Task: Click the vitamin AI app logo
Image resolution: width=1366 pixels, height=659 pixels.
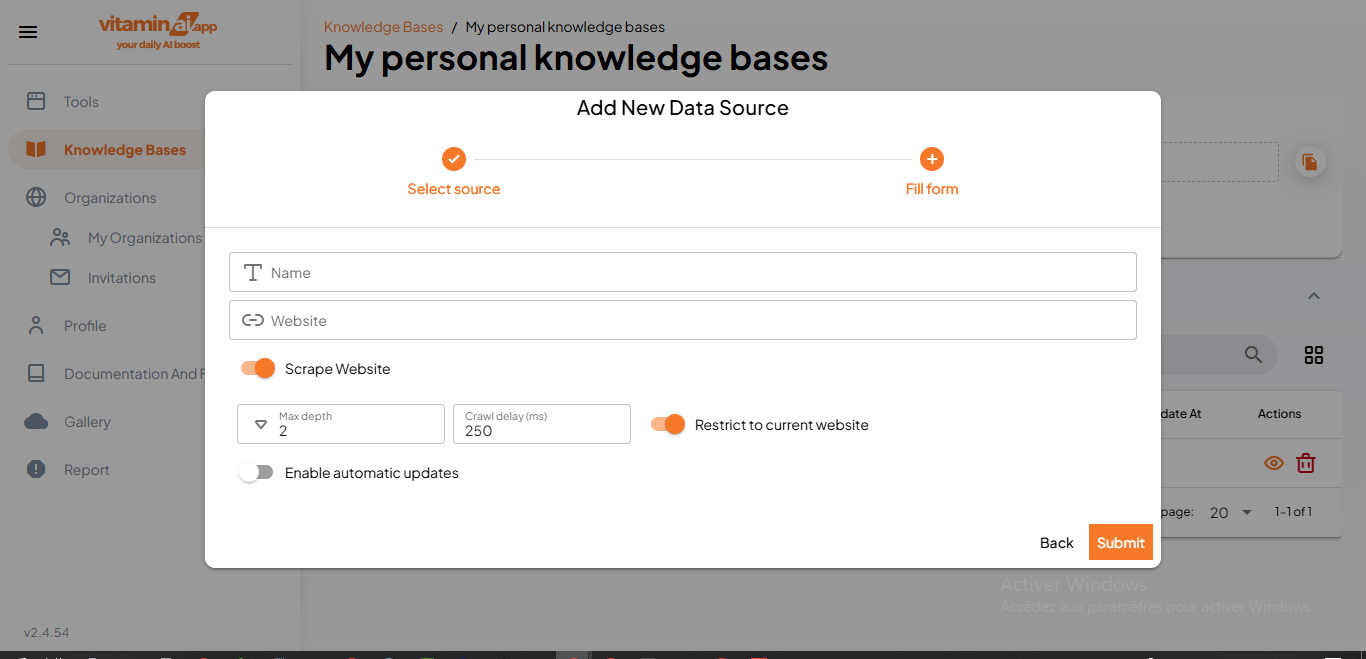Action: coord(158,31)
